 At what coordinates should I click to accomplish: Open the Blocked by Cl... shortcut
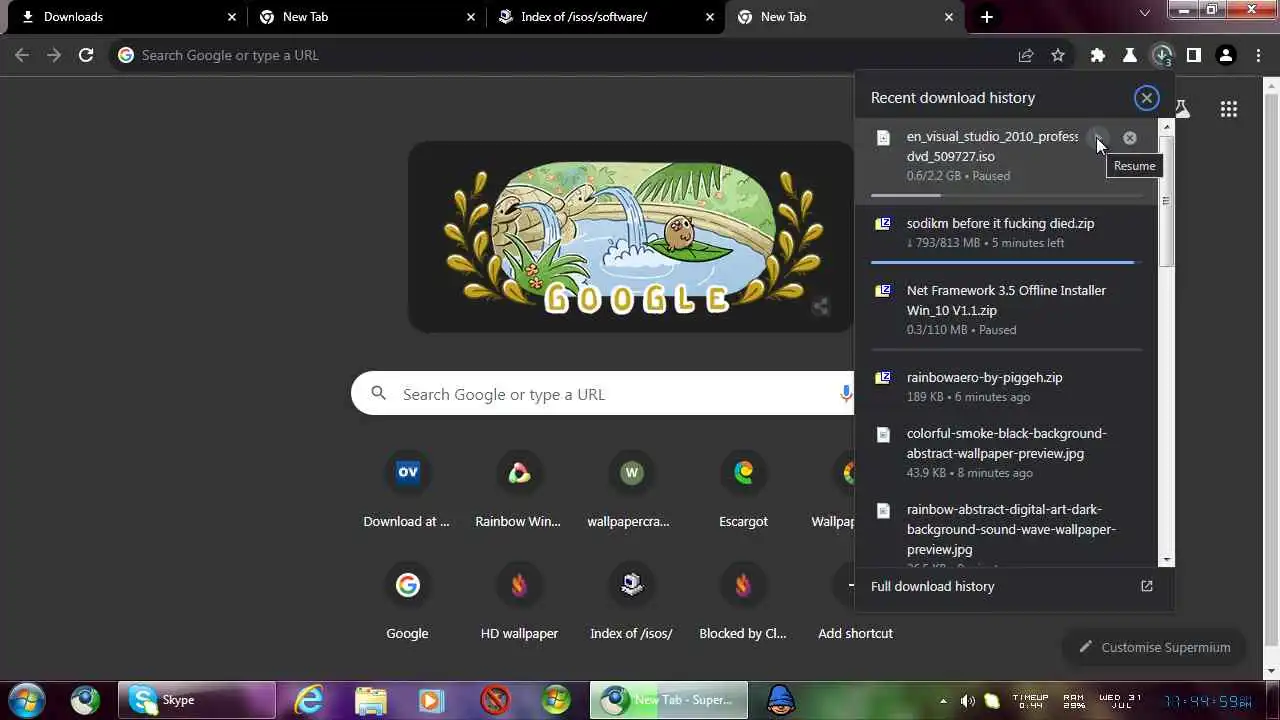[x=743, y=602]
